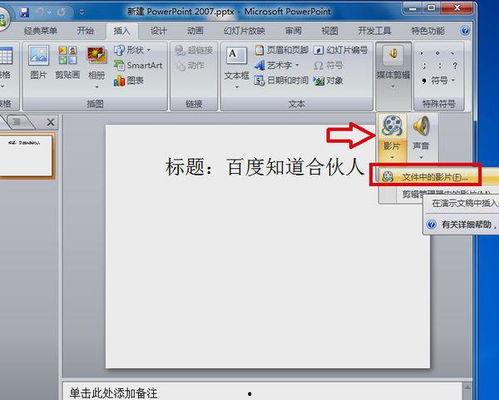Choose 文件中的影片 menu entry
This screenshot has height=400, width=499.
[425, 176]
